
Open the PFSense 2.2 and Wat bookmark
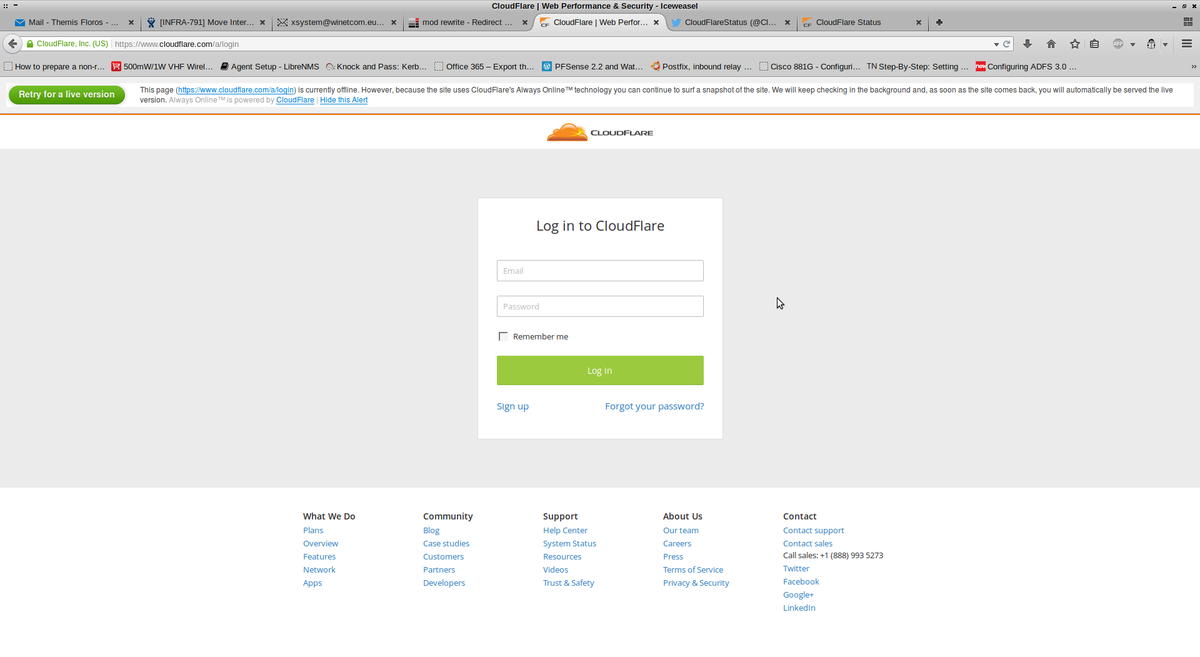[x=592, y=67]
